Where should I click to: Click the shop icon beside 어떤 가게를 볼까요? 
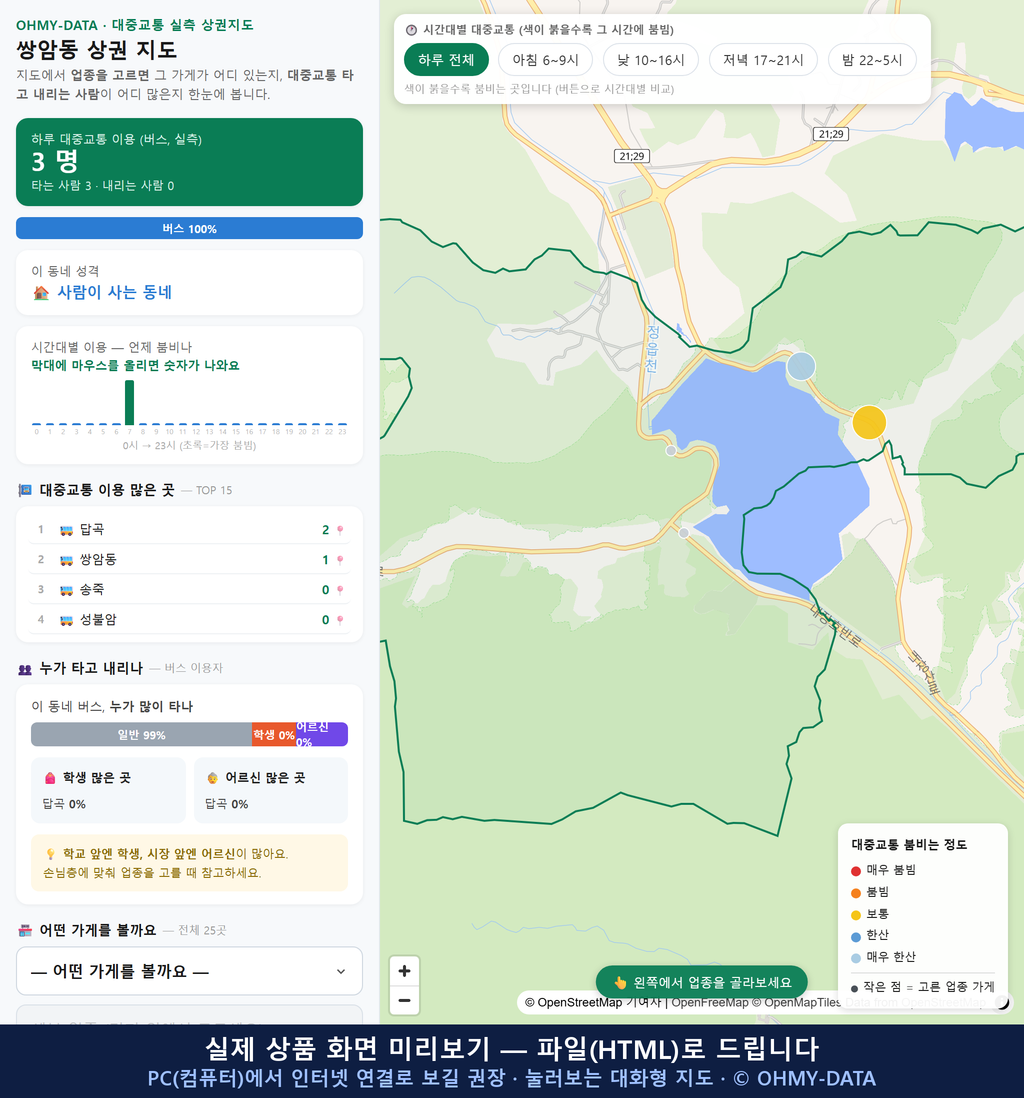[25, 931]
